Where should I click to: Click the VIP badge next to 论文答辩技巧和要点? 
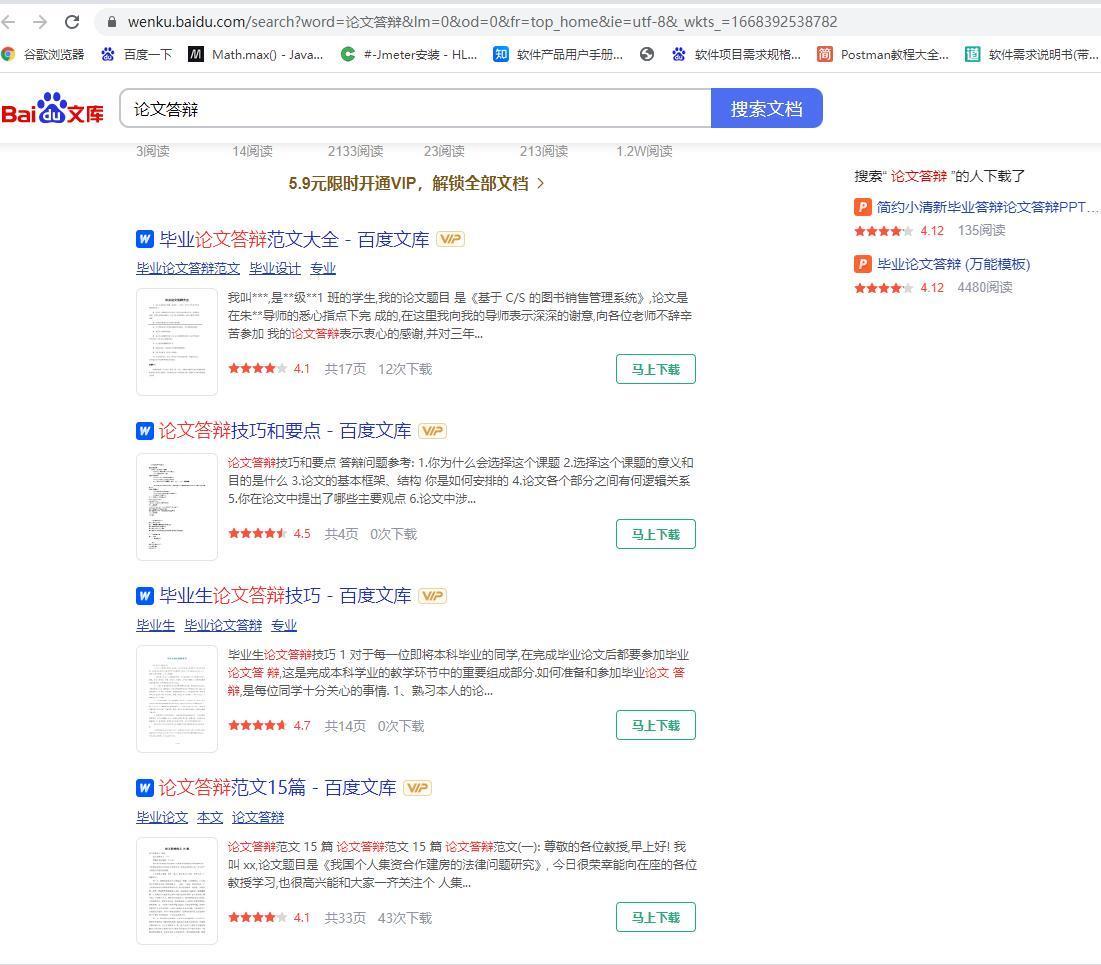pyautogui.click(x=432, y=431)
